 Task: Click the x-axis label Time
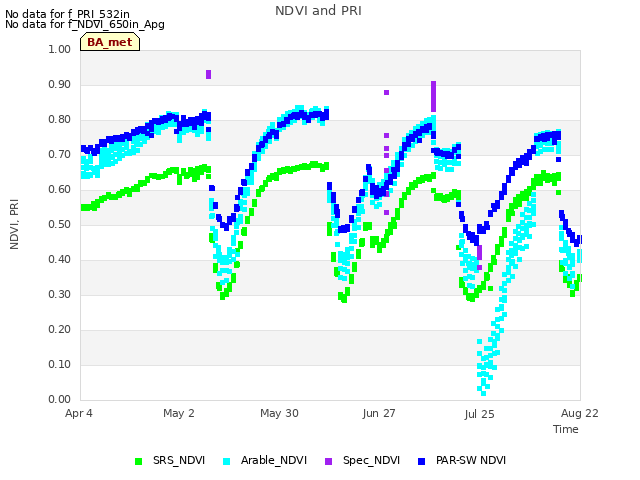click(566, 429)
